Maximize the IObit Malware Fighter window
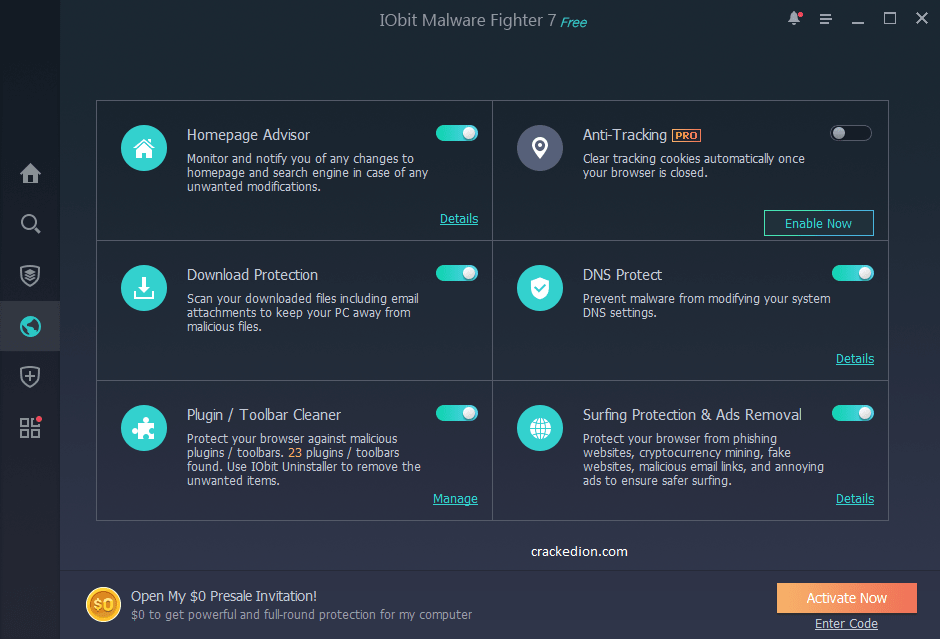This screenshot has width=940, height=639. tap(890, 19)
